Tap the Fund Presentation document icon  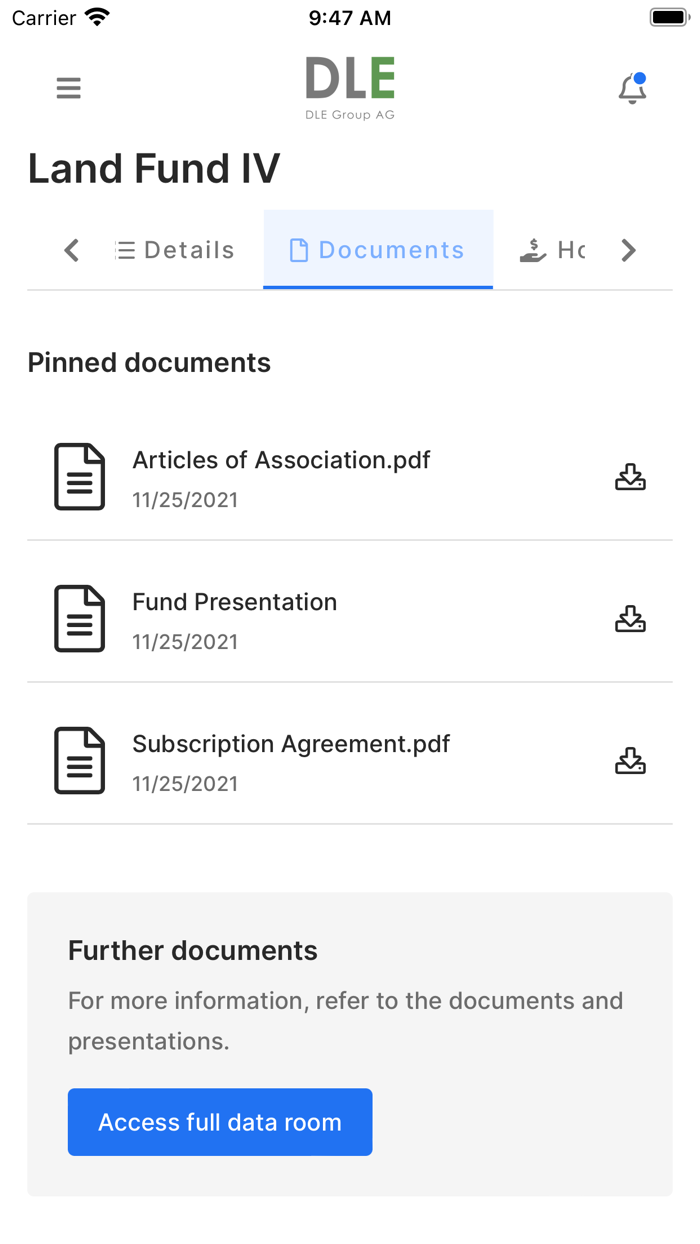79,619
